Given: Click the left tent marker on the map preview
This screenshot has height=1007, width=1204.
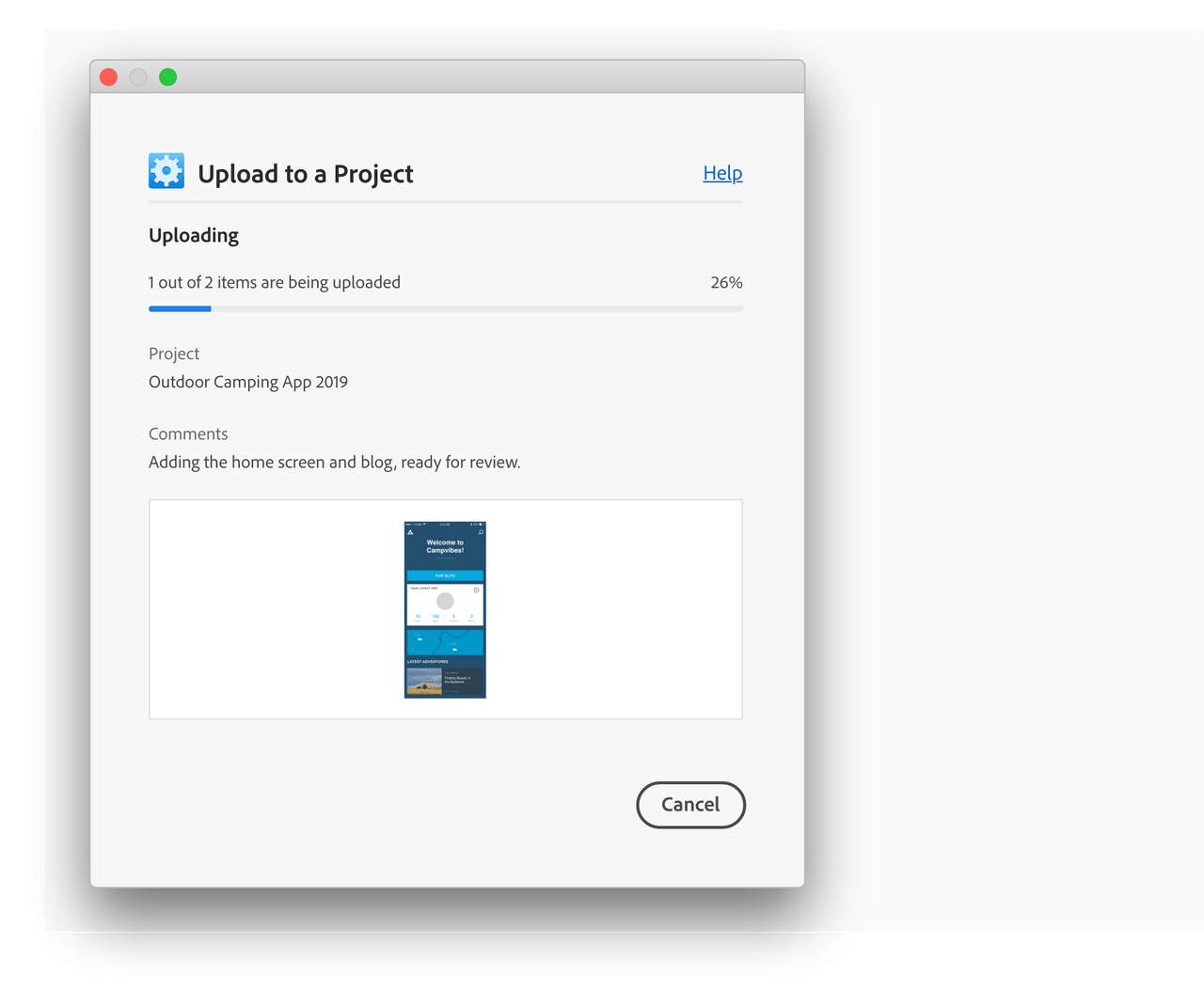Looking at the screenshot, I should 420,639.
